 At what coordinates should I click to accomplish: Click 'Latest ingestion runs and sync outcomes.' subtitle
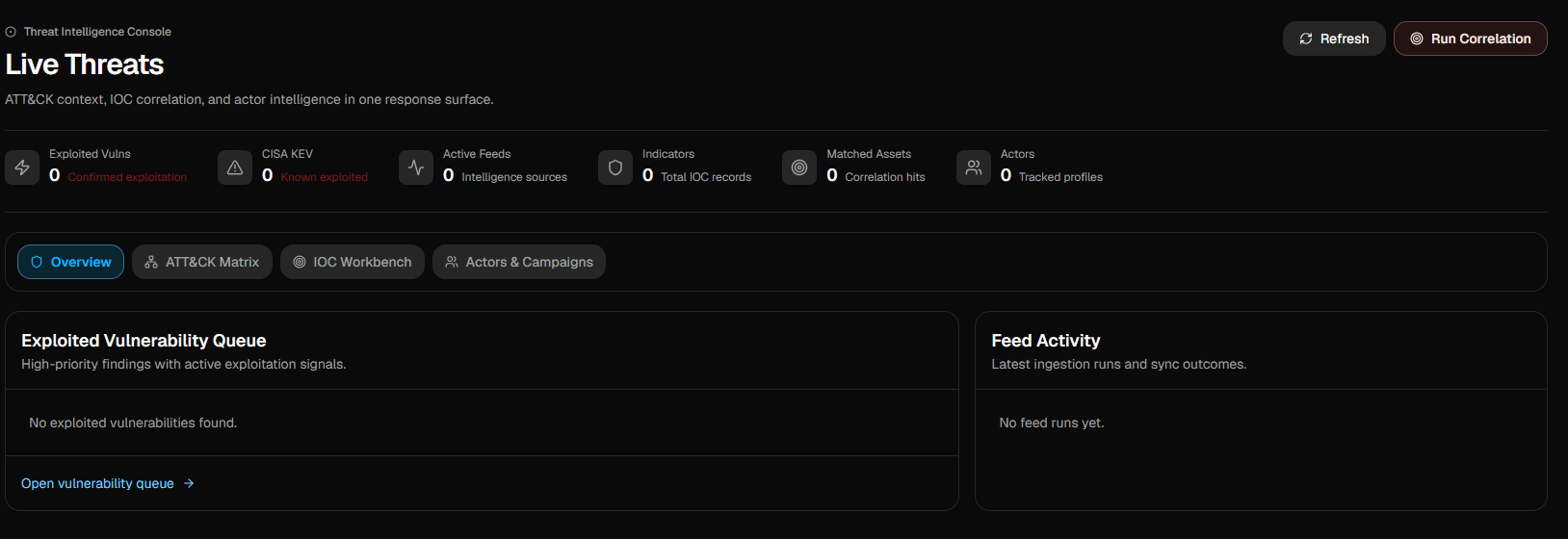point(1119,364)
